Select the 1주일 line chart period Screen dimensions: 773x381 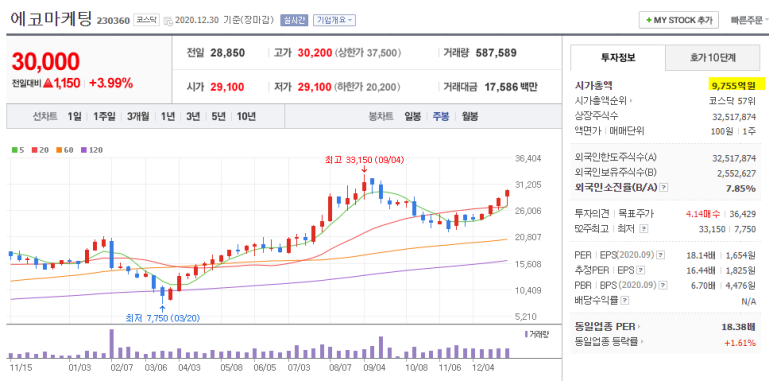click(x=104, y=117)
